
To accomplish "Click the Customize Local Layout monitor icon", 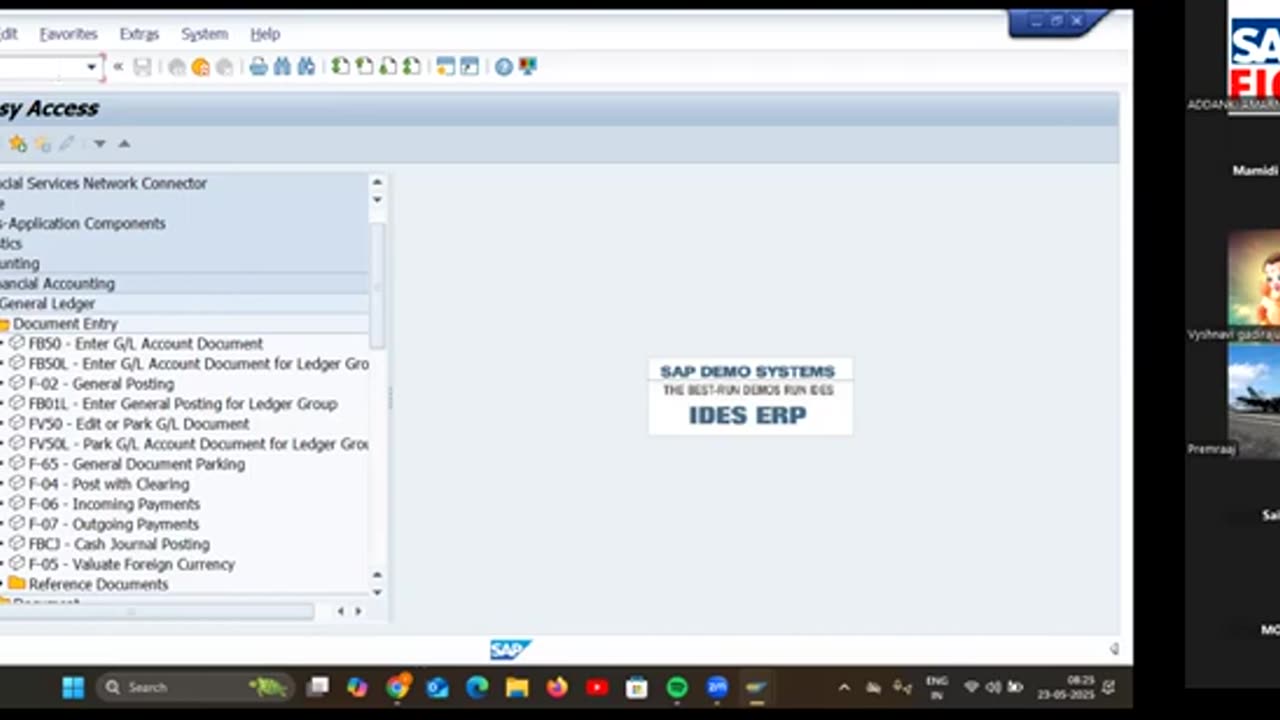I will click(x=528, y=67).
